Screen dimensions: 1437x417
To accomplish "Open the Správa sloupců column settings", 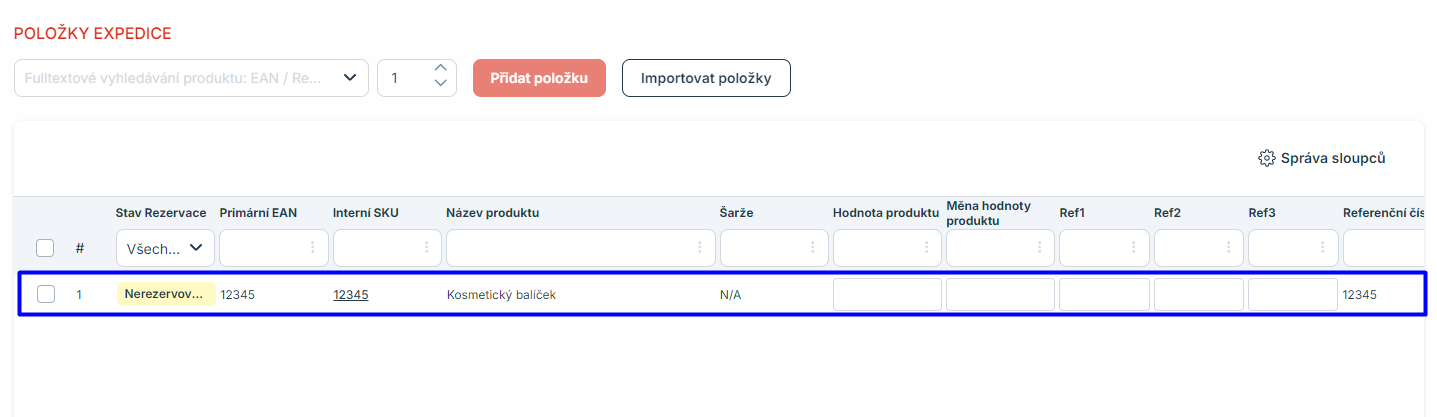I will [1321, 158].
